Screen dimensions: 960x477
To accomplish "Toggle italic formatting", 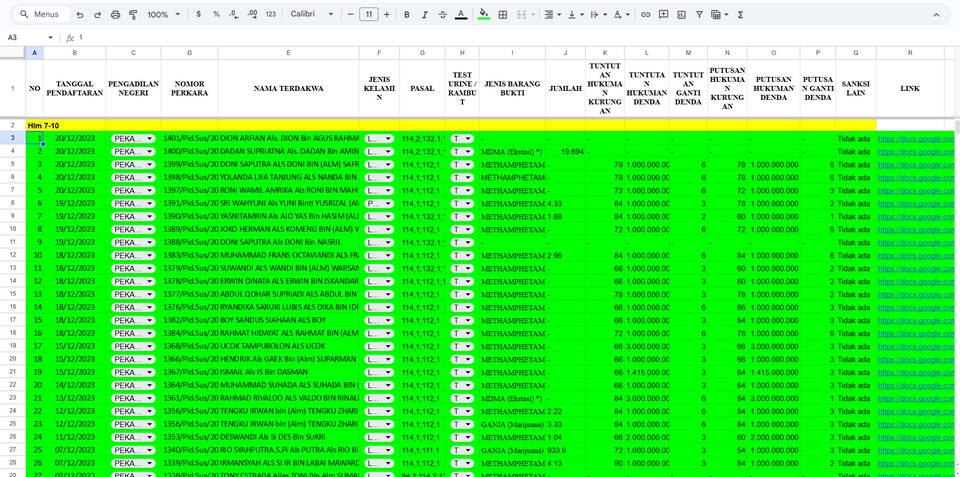I will 424,14.
